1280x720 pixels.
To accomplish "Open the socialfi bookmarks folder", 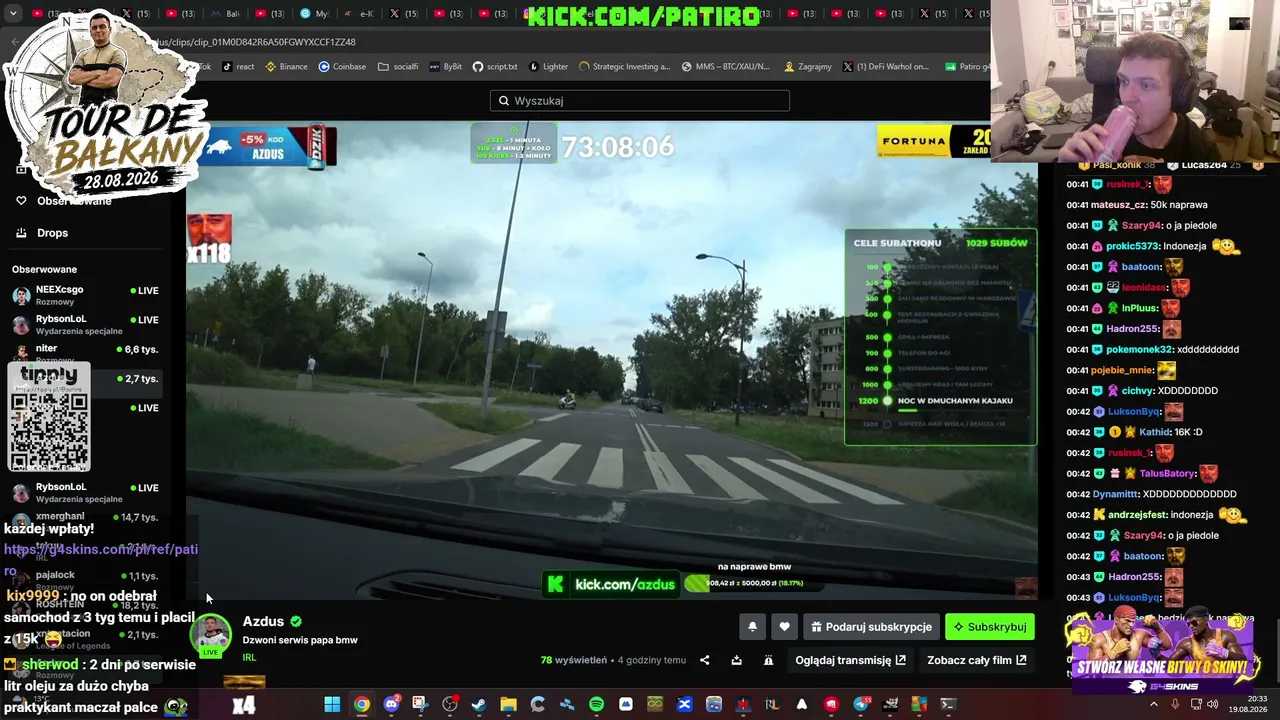I will point(398,67).
